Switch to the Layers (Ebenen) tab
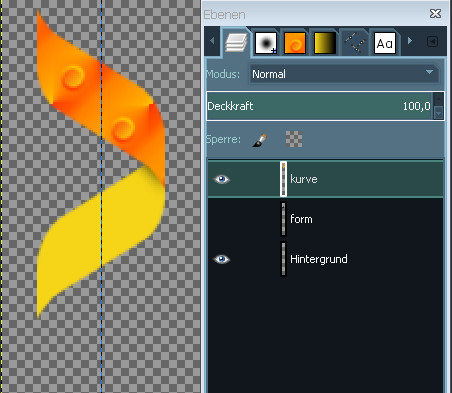The height and width of the screenshot is (393, 452). pos(236,43)
